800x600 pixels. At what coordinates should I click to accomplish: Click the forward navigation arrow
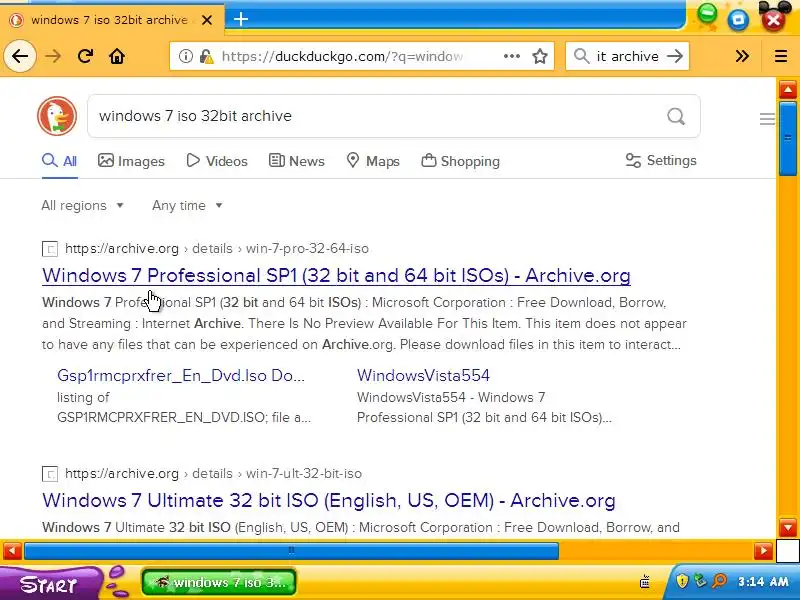tap(53, 56)
